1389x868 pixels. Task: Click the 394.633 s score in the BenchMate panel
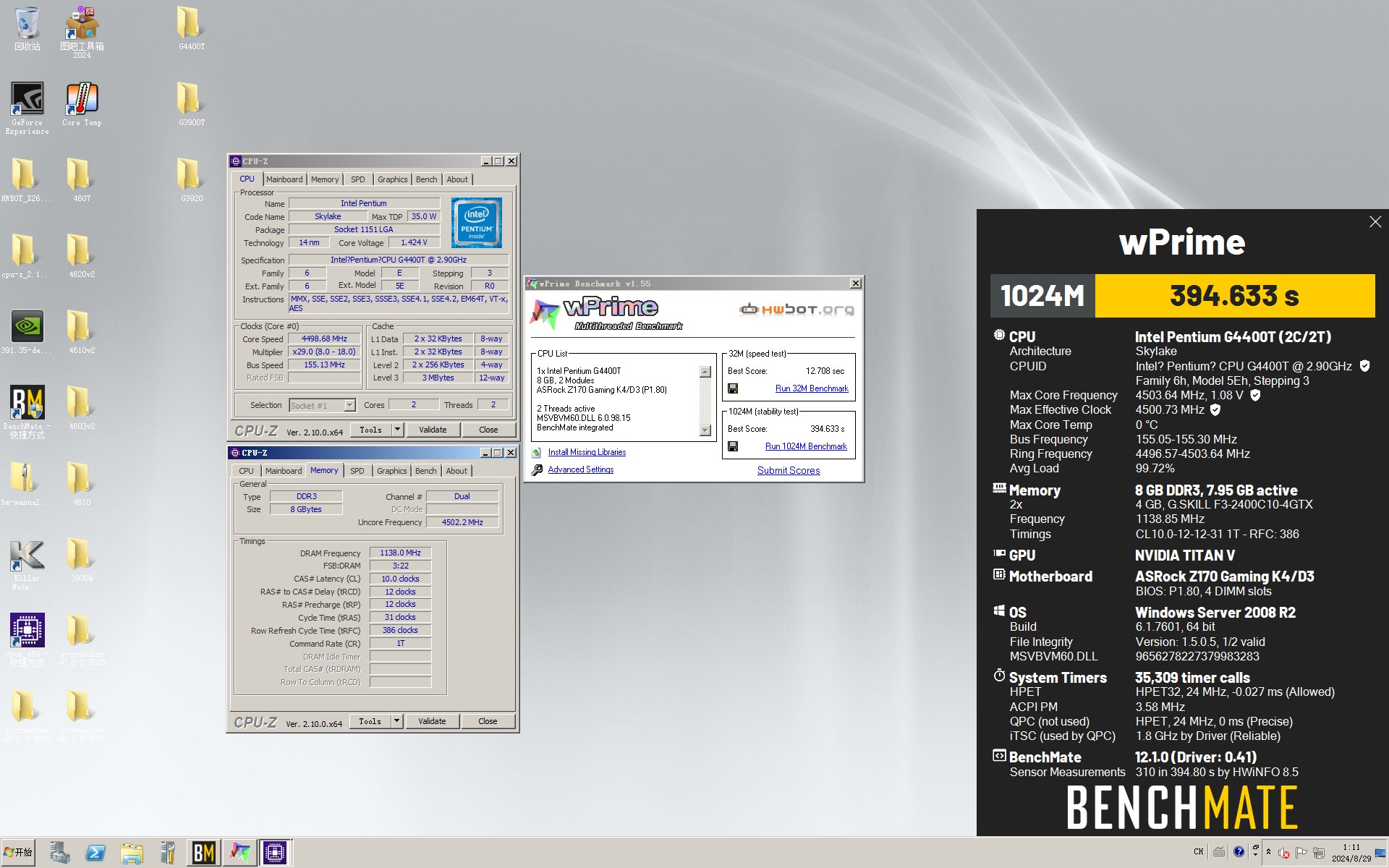pos(1234,296)
